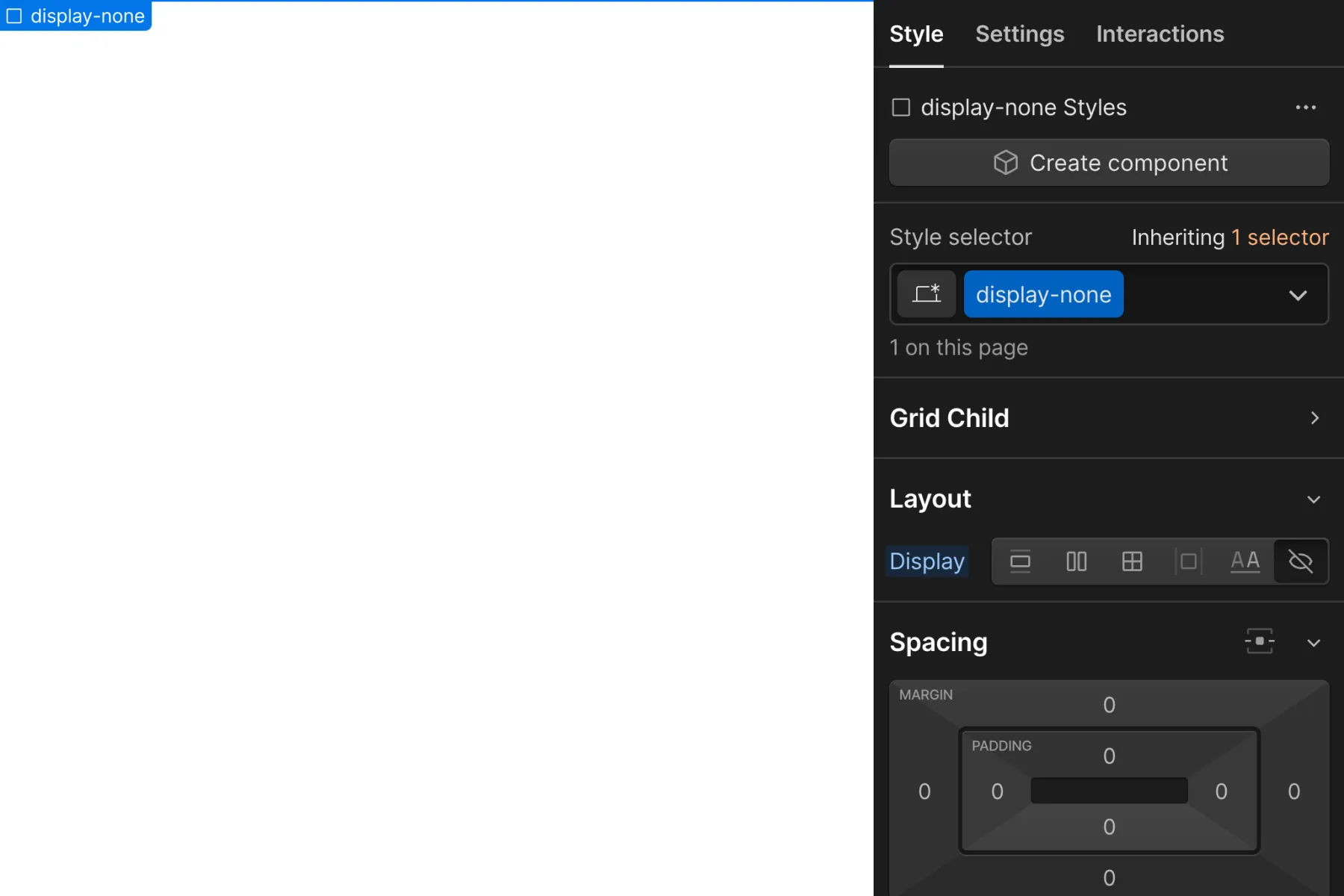Edit the top padding value
The image size is (1344, 896).
click(1109, 756)
